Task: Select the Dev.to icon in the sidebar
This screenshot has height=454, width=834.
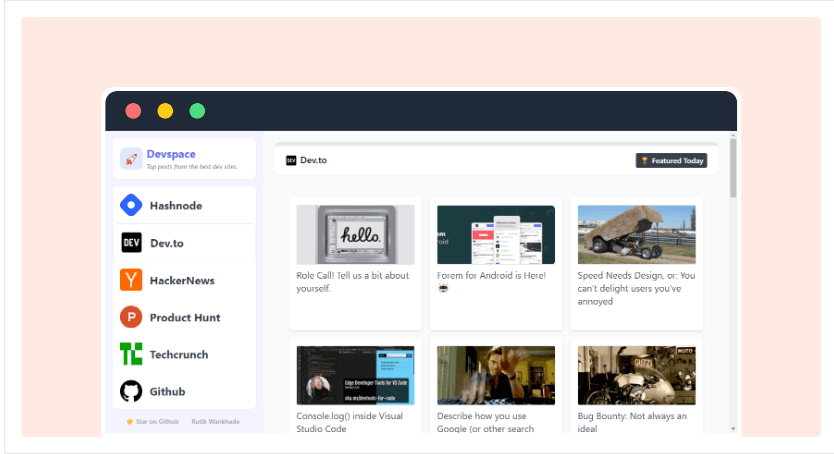Action: tap(131, 243)
